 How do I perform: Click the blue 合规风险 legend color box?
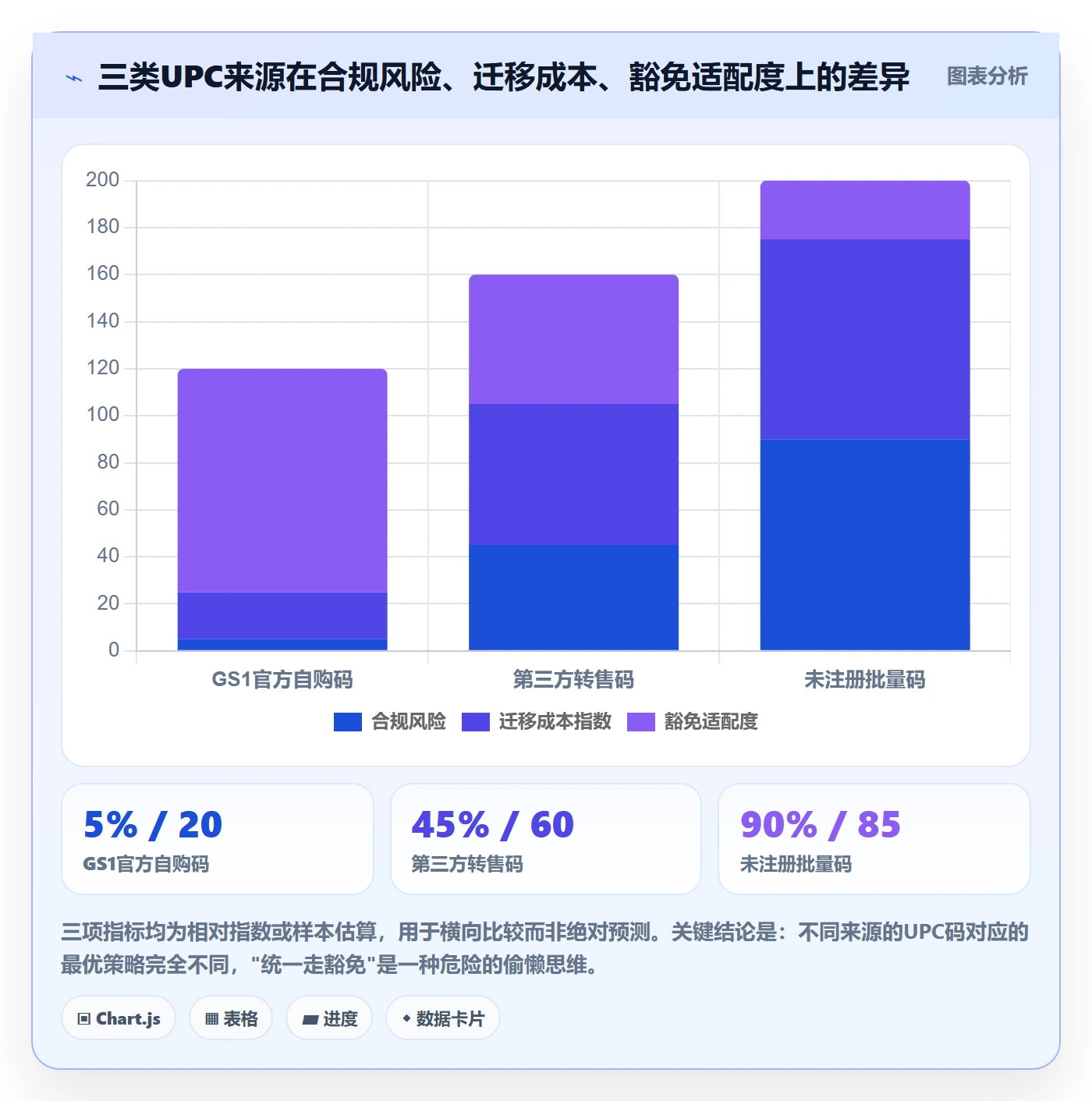pos(348,722)
